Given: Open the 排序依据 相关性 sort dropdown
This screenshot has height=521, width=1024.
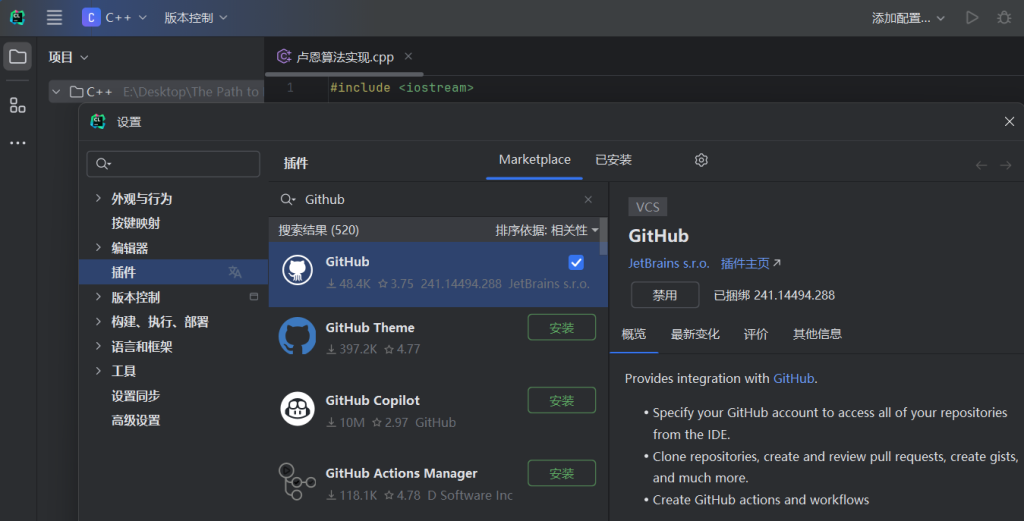Looking at the screenshot, I should click(x=547, y=230).
